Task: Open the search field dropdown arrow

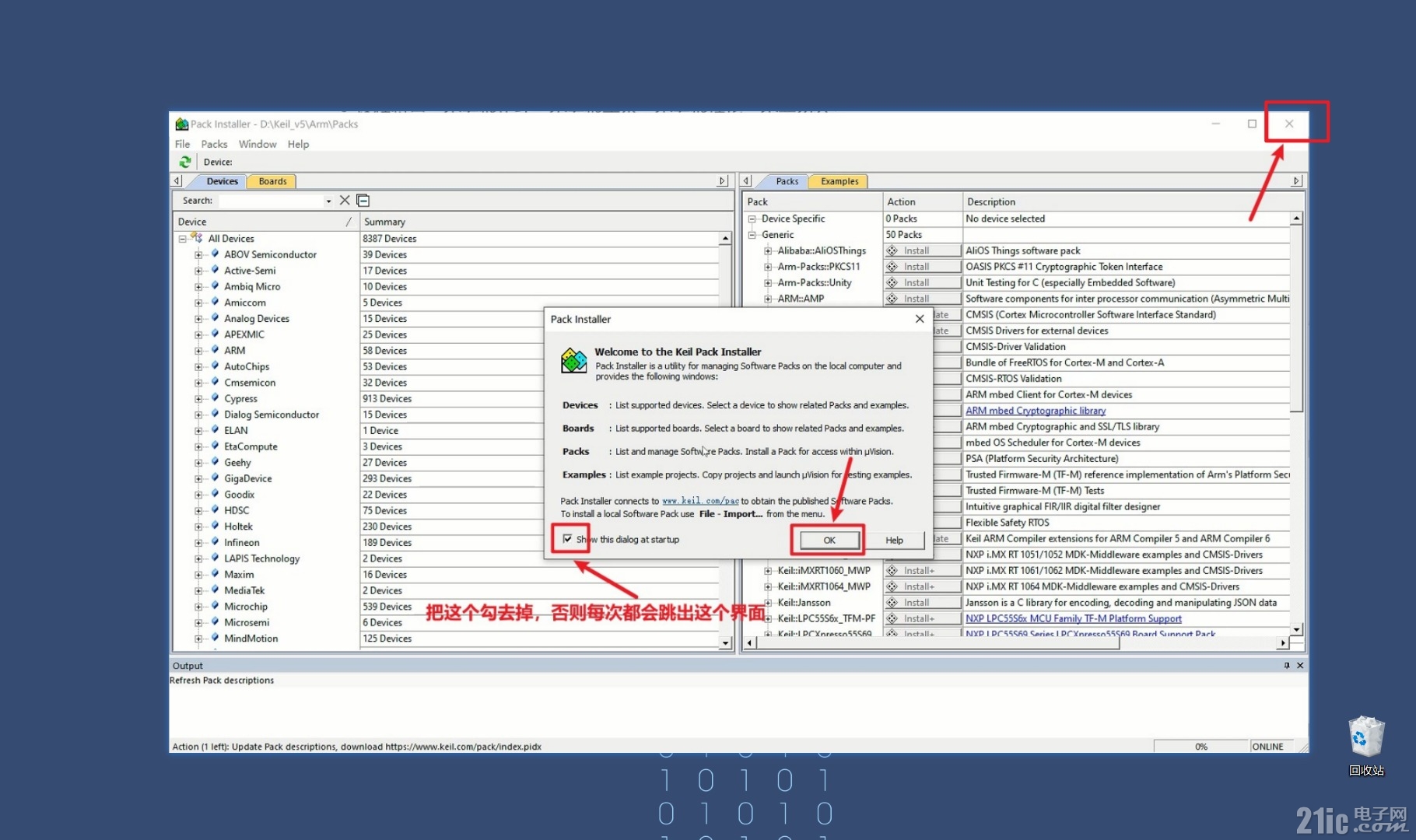Action: point(328,201)
